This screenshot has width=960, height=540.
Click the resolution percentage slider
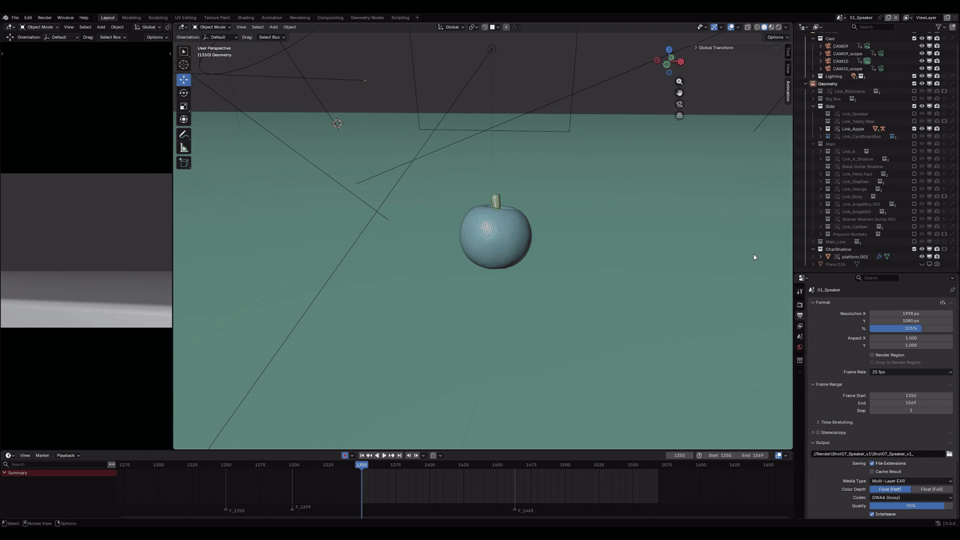(911, 328)
